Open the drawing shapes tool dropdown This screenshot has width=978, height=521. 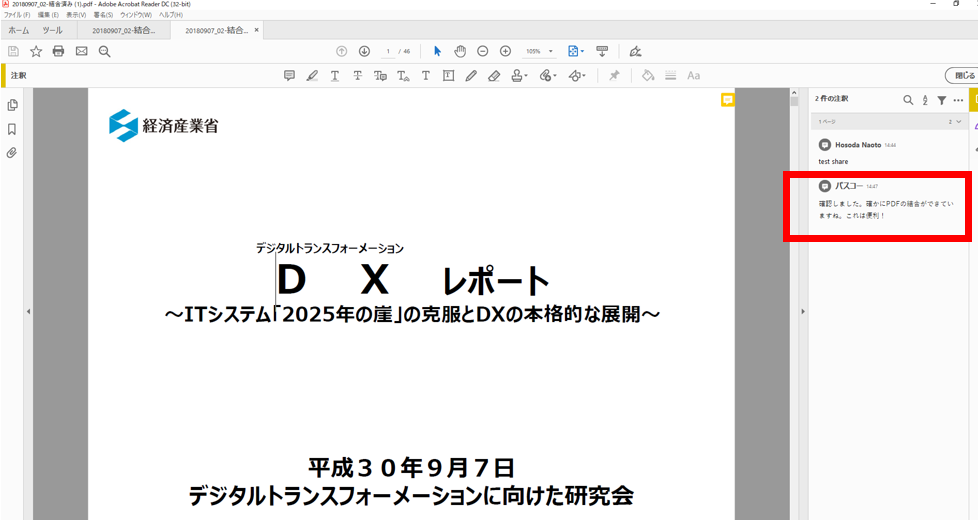click(577, 75)
